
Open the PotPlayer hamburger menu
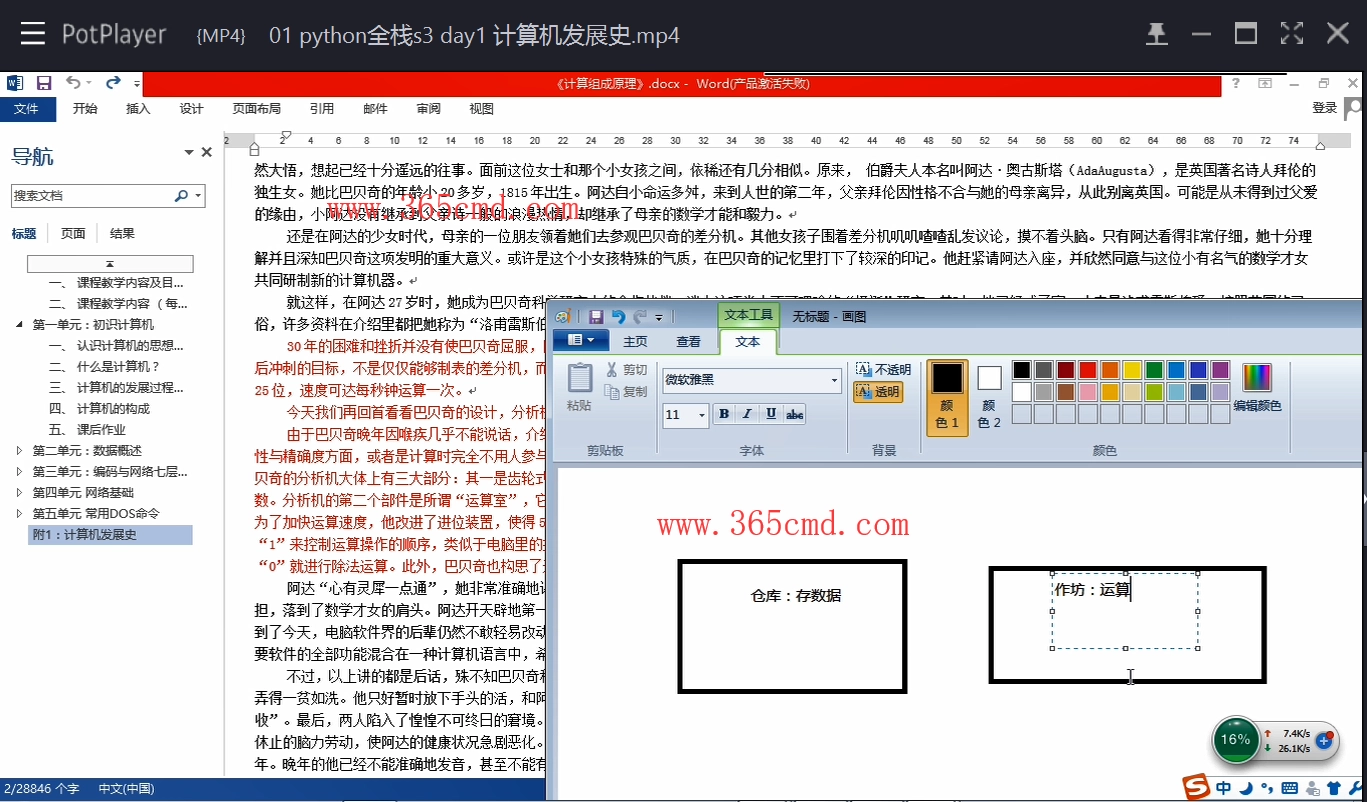point(33,33)
